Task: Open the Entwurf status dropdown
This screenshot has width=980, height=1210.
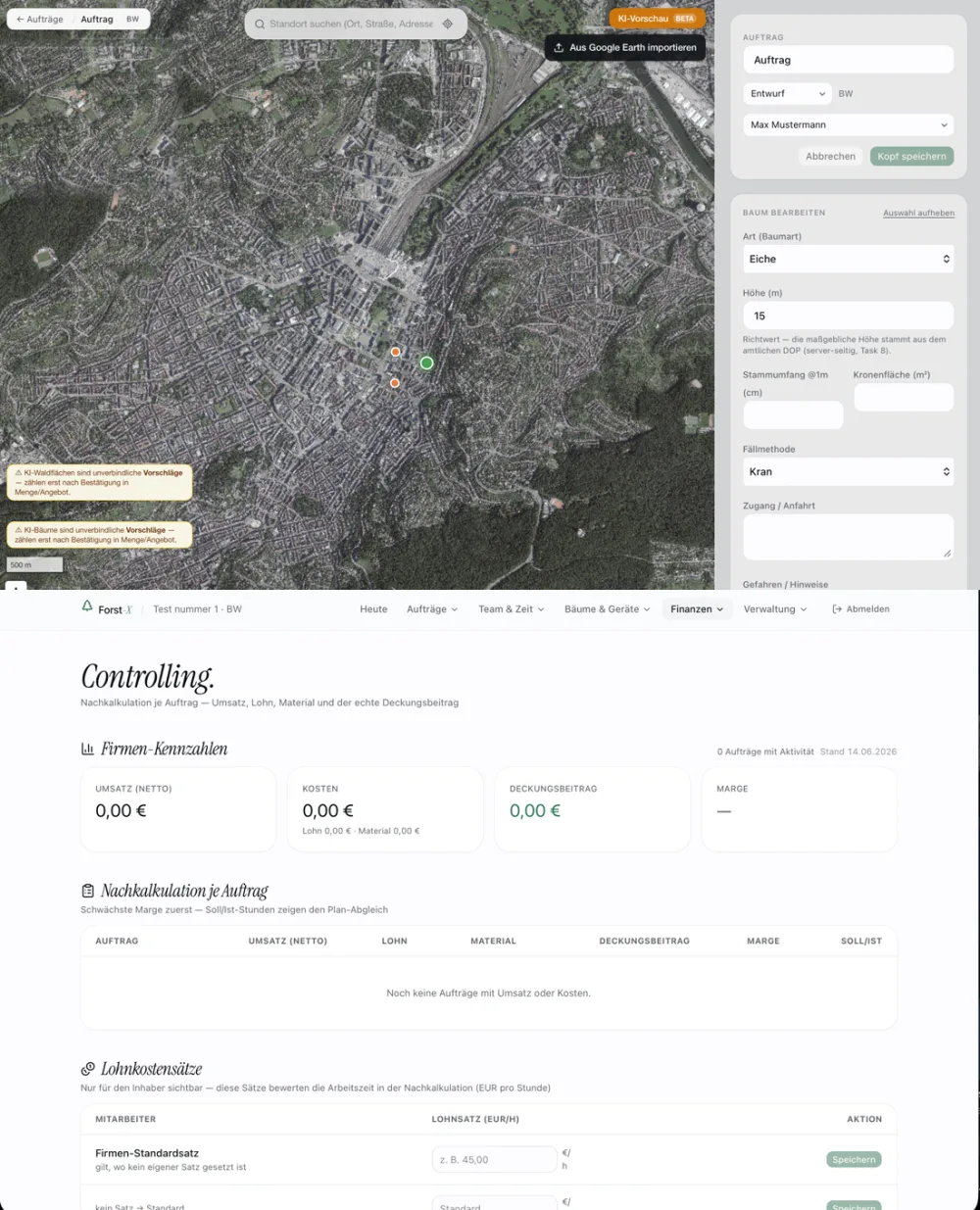Action: pyautogui.click(x=787, y=94)
